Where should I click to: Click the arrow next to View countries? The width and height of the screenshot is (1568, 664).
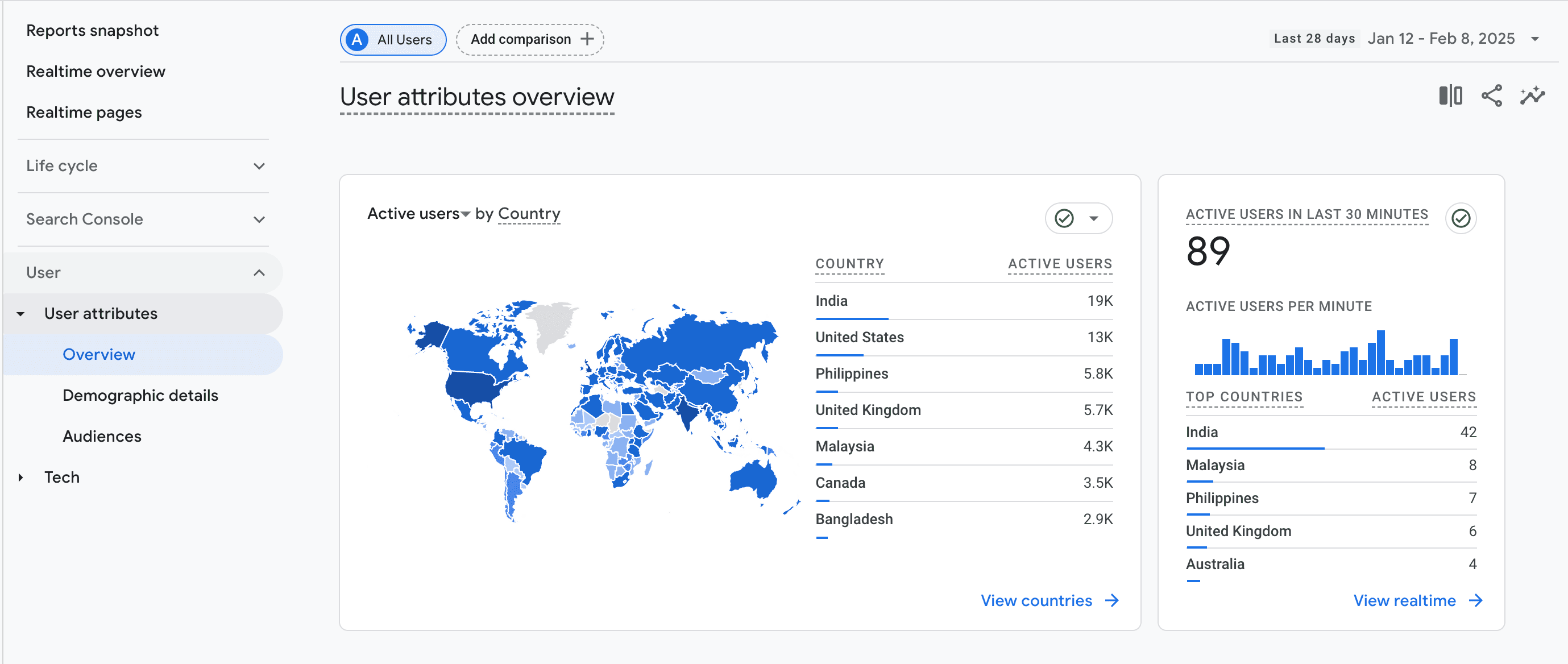(x=1111, y=600)
